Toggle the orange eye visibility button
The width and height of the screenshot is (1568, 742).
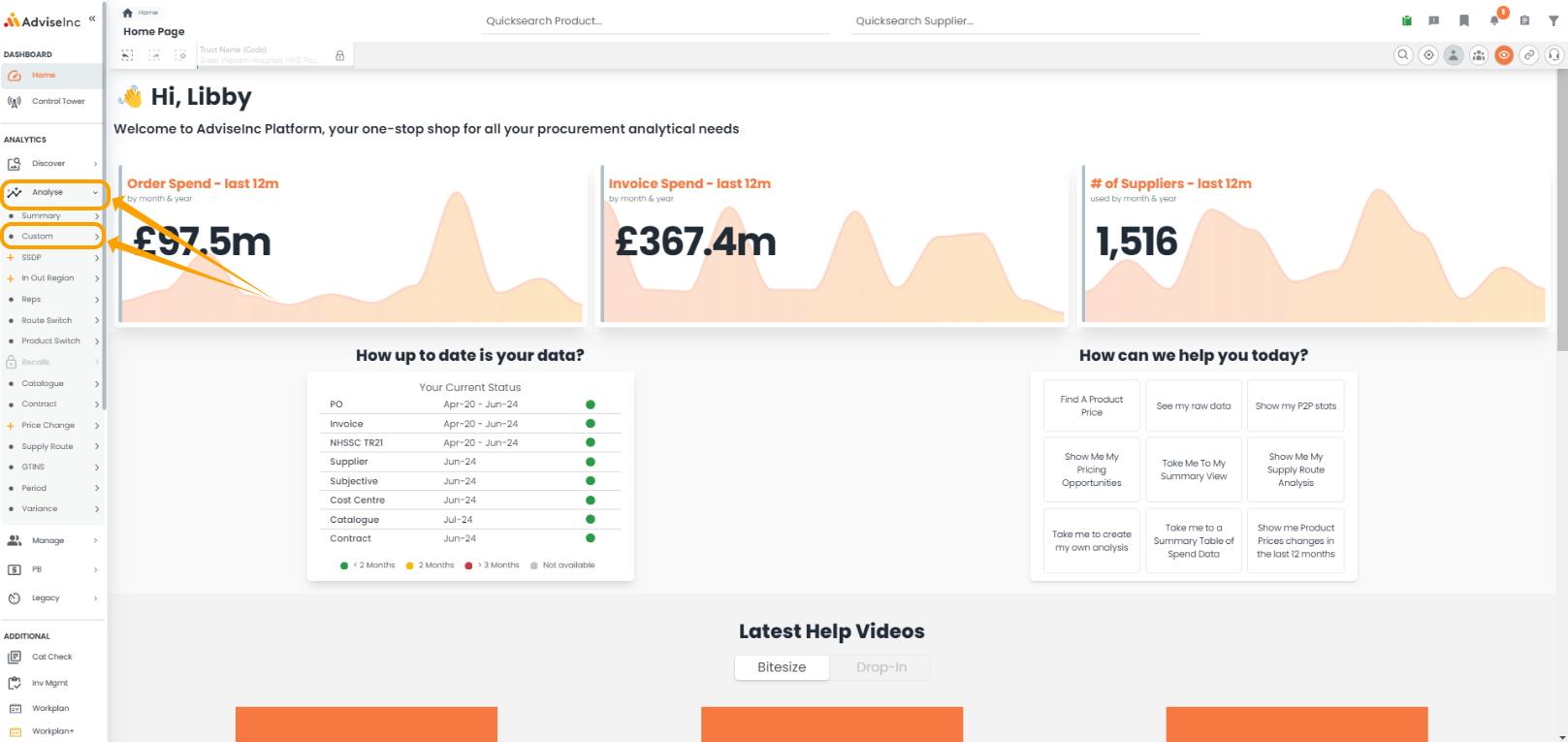(1504, 55)
